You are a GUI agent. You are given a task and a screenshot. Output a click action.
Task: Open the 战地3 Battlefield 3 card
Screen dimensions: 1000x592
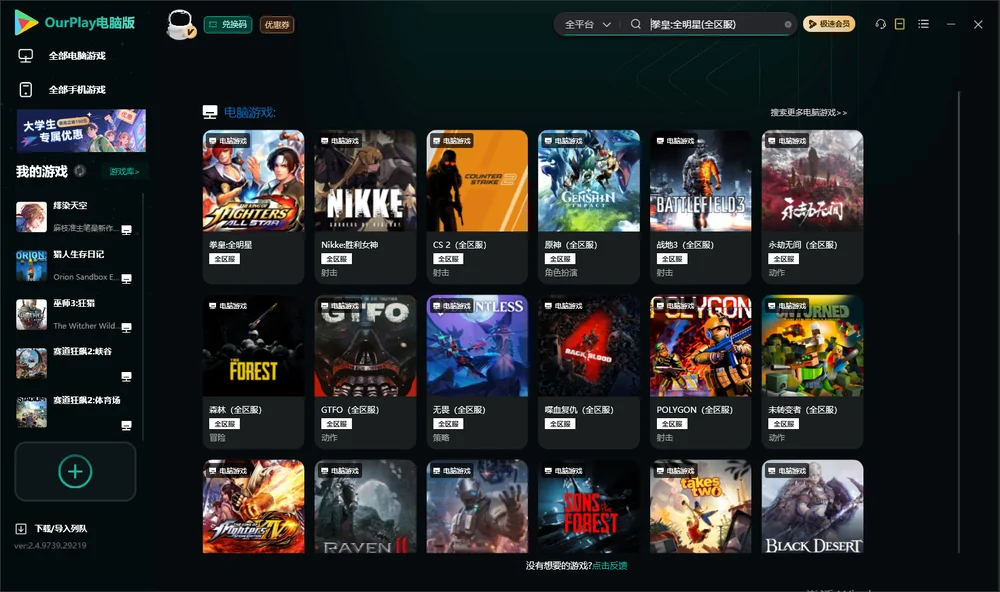click(x=701, y=207)
